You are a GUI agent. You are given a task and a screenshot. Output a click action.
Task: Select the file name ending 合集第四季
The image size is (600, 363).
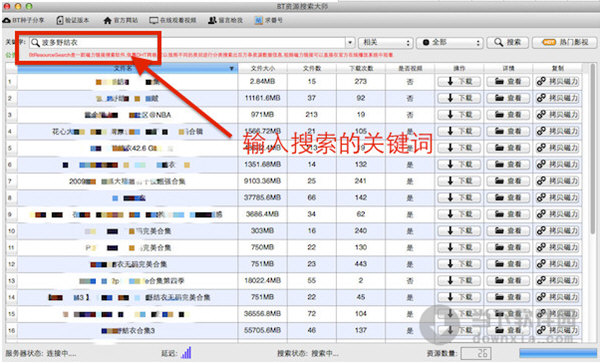click(127, 280)
